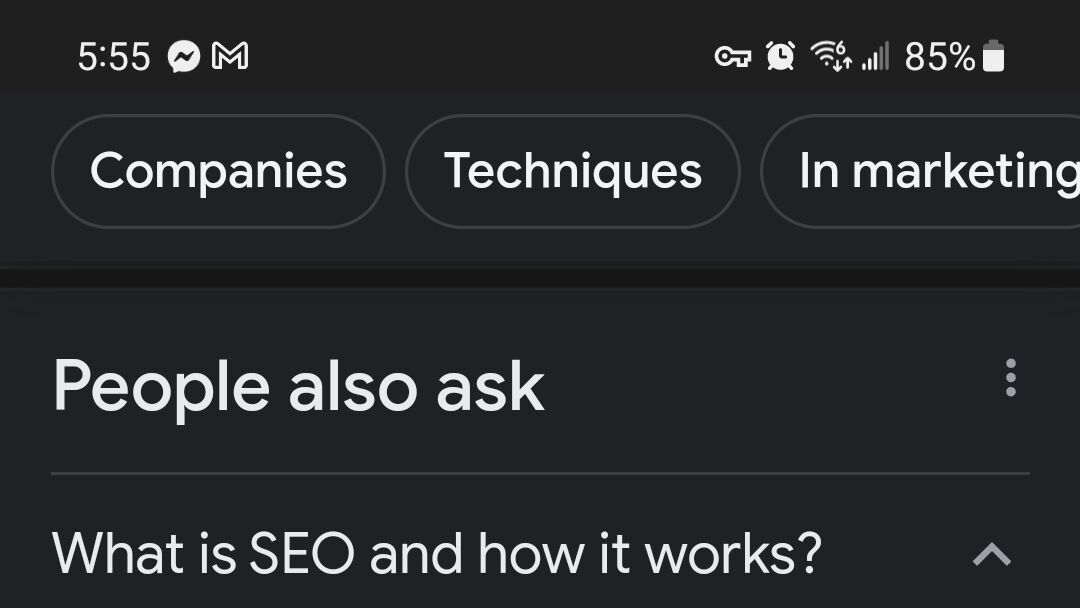Tap the VPN key status icon
The height and width of the screenshot is (608, 1080).
tap(733, 56)
